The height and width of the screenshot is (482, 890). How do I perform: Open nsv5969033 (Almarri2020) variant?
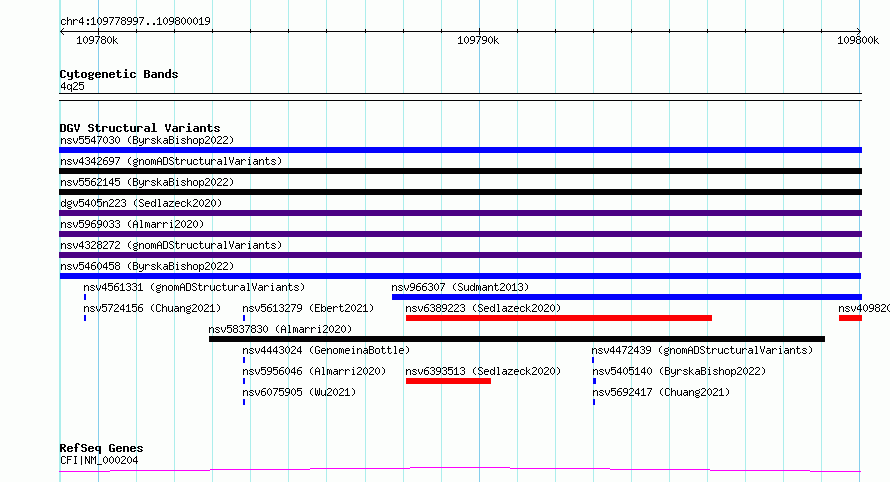point(132,224)
